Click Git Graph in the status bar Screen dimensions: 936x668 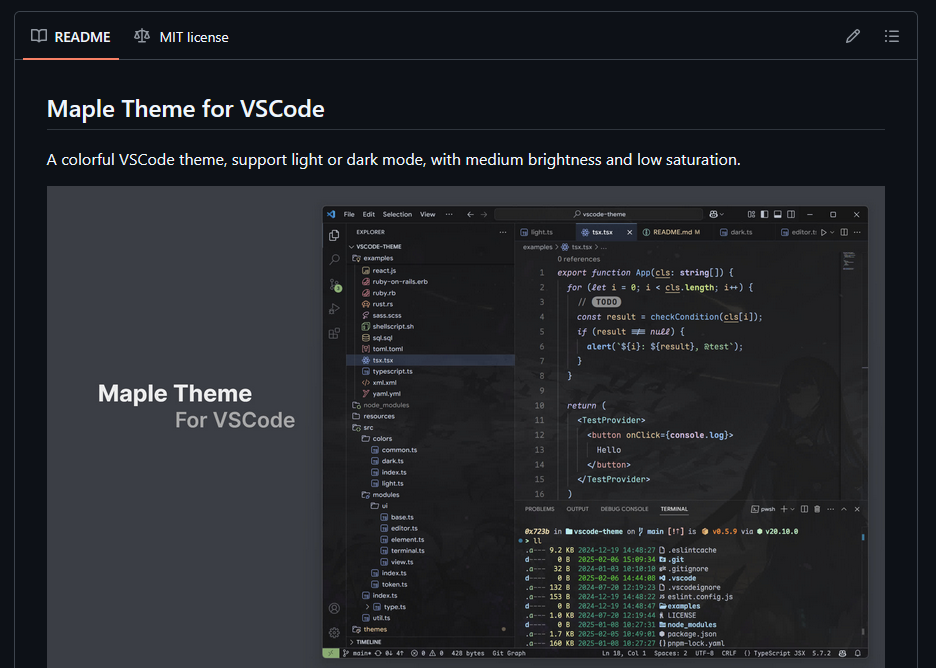click(x=509, y=653)
